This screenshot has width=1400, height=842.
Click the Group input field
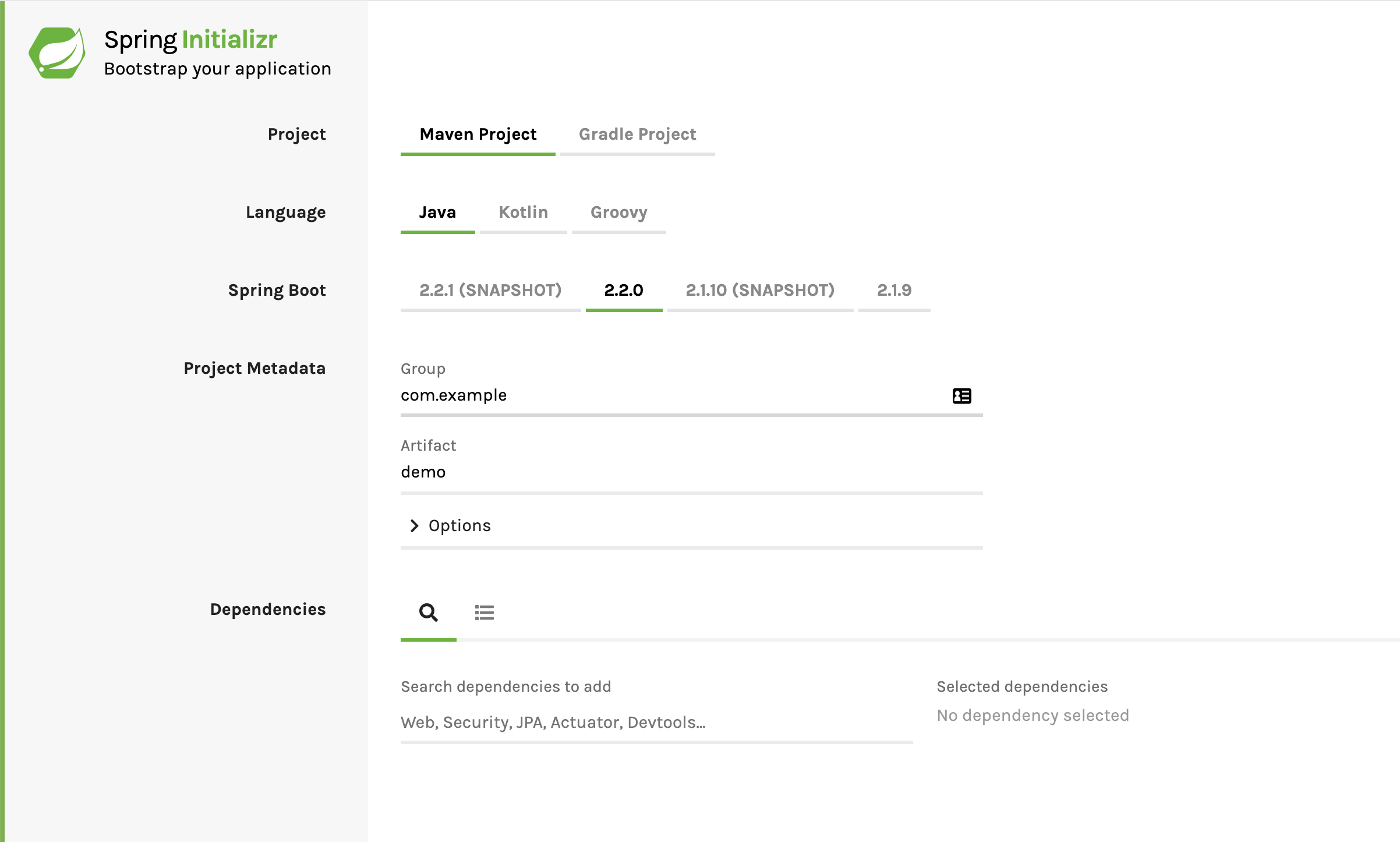[x=670, y=396]
